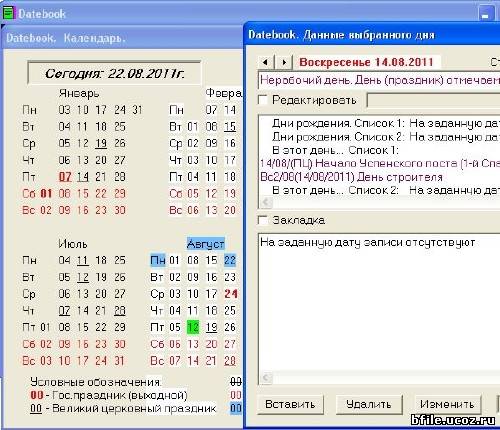
Task: Go to previous day with left arrow
Action: 265,62
